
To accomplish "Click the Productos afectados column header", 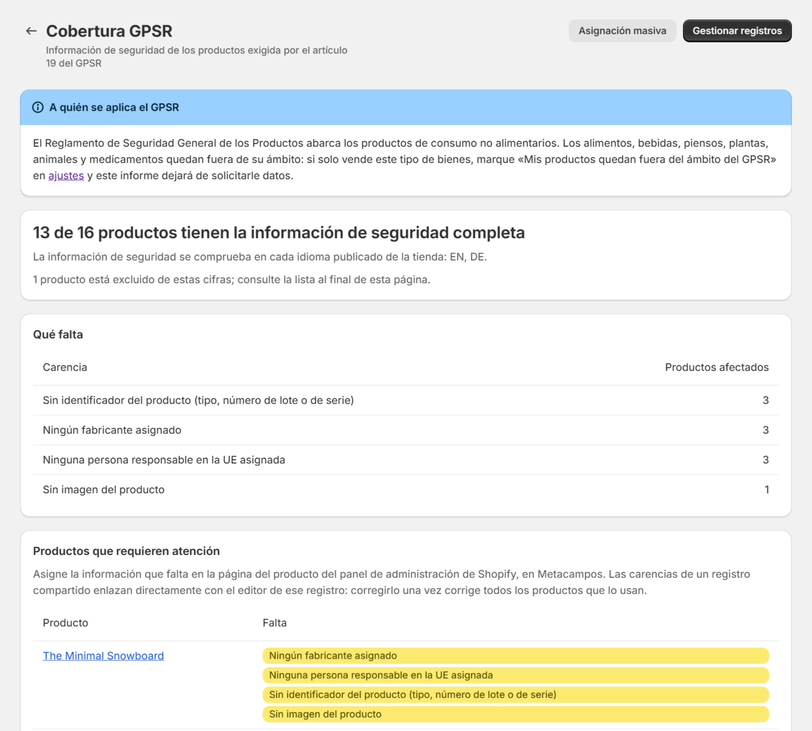I will point(717,367).
